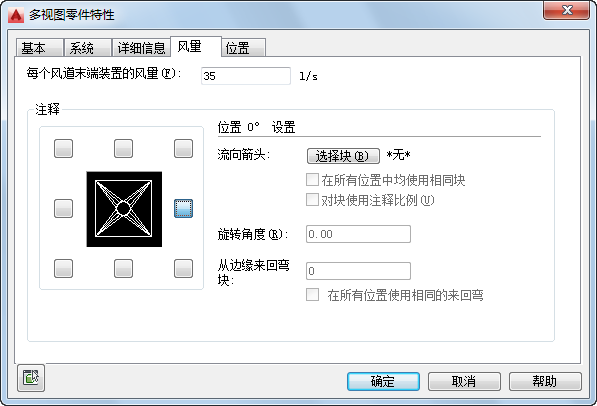
Task: Open the 详细信息 tab
Action: point(141,48)
